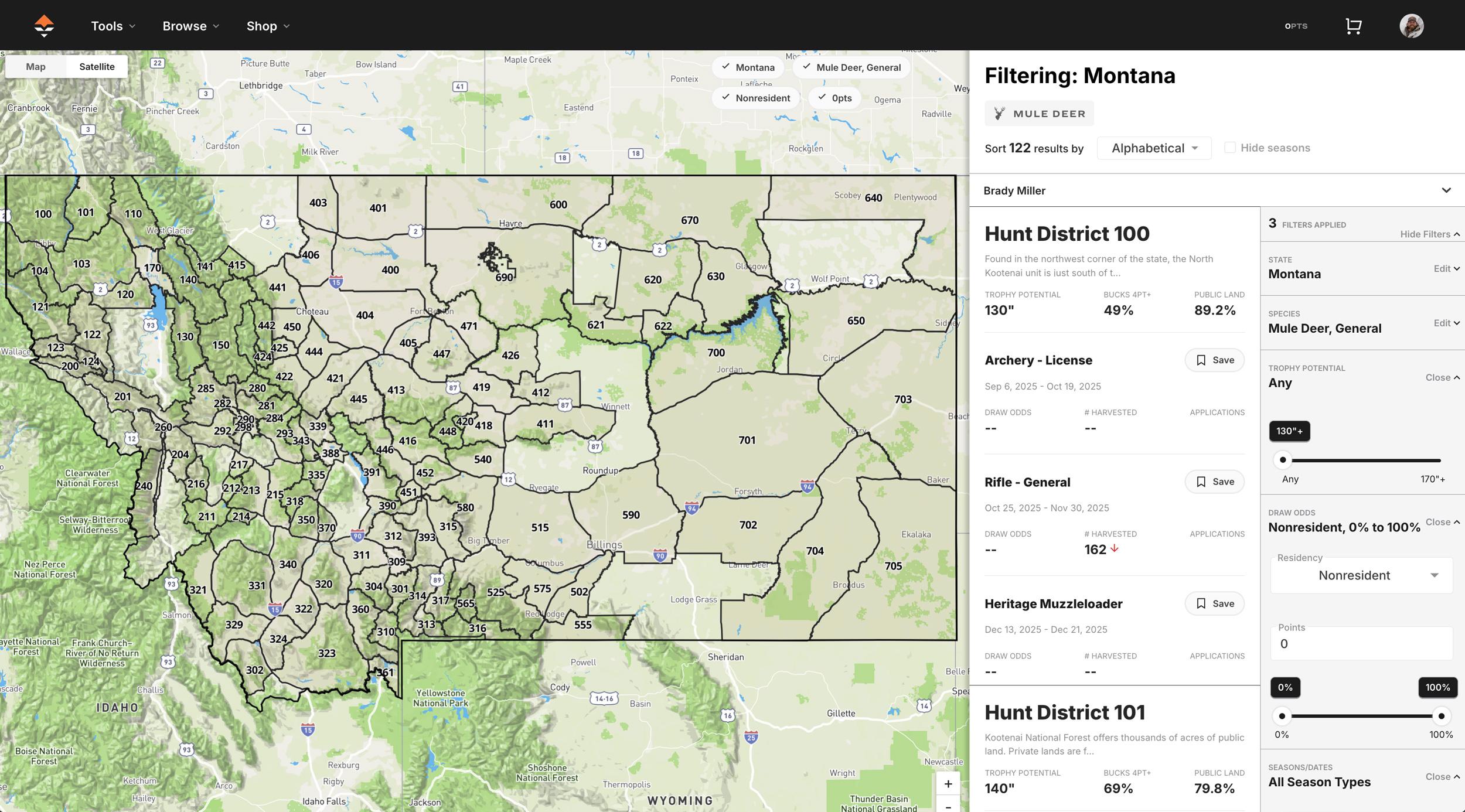Open the Alphabetical sort dropdown
1465x812 pixels.
click(1153, 148)
